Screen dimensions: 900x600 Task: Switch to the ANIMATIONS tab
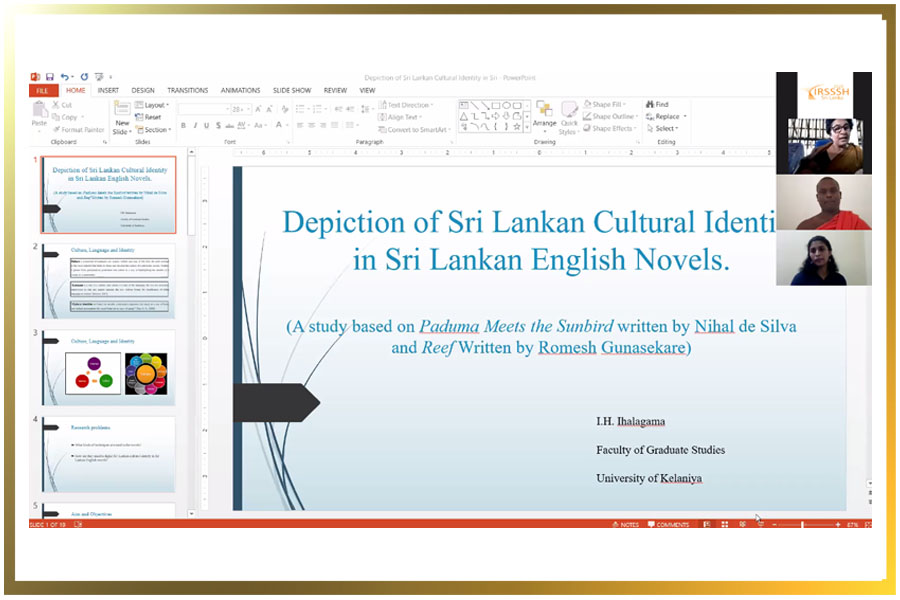tap(240, 91)
